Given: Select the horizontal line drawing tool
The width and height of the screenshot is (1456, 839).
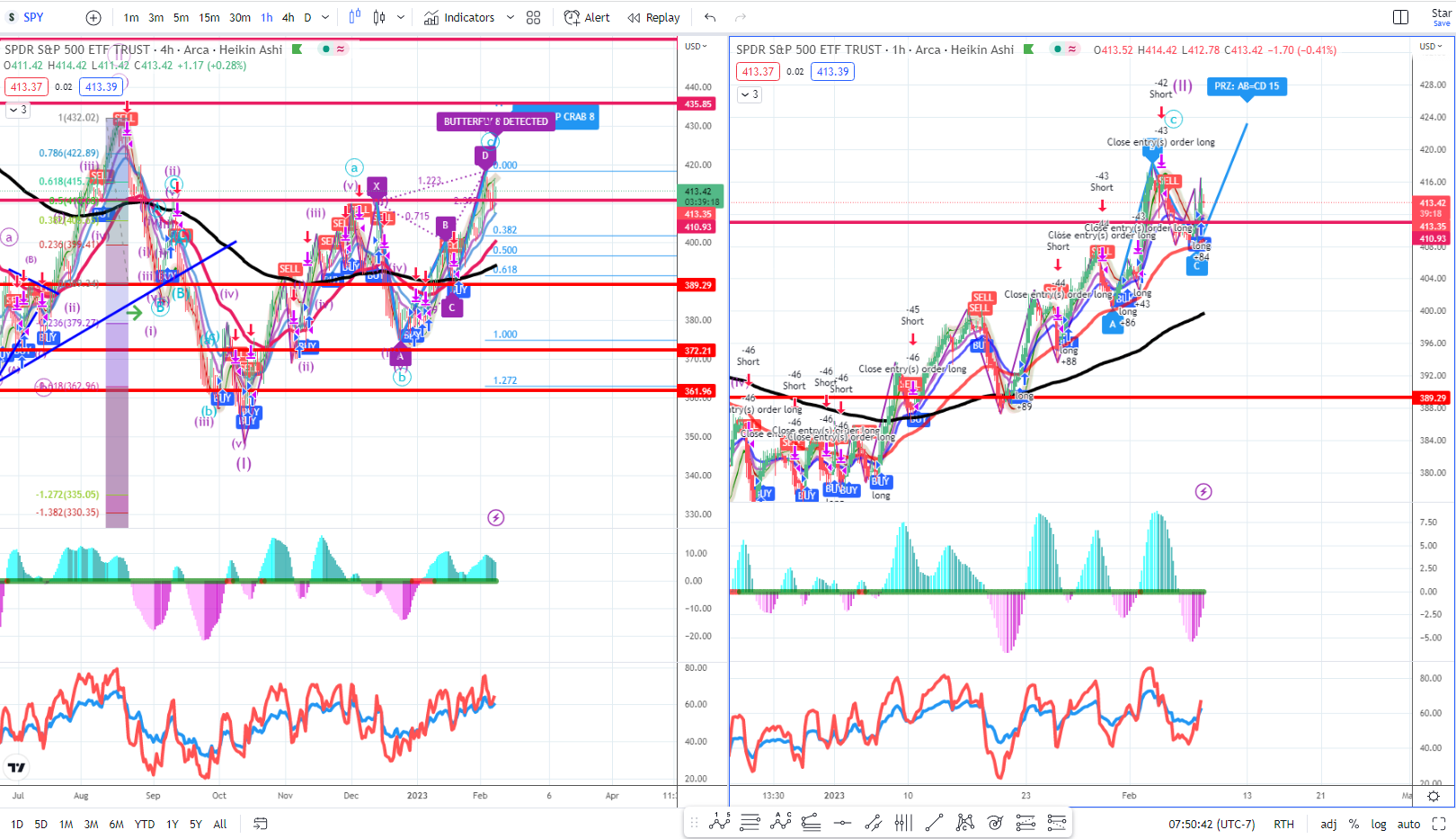Looking at the screenshot, I should (842, 822).
